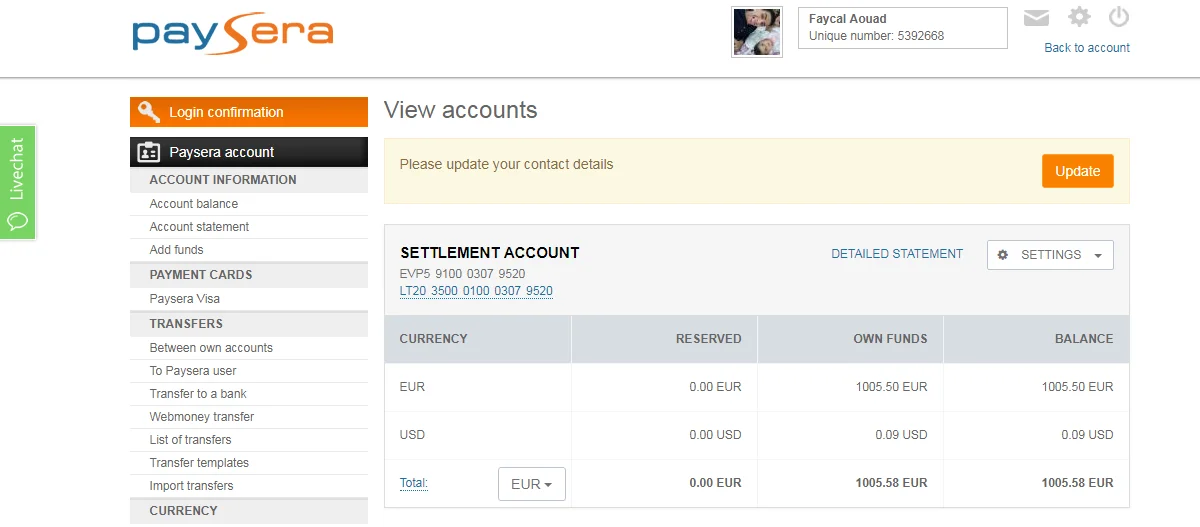Click the Total link in balance table
The width and height of the screenshot is (1200, 527).
coord(413,483)
